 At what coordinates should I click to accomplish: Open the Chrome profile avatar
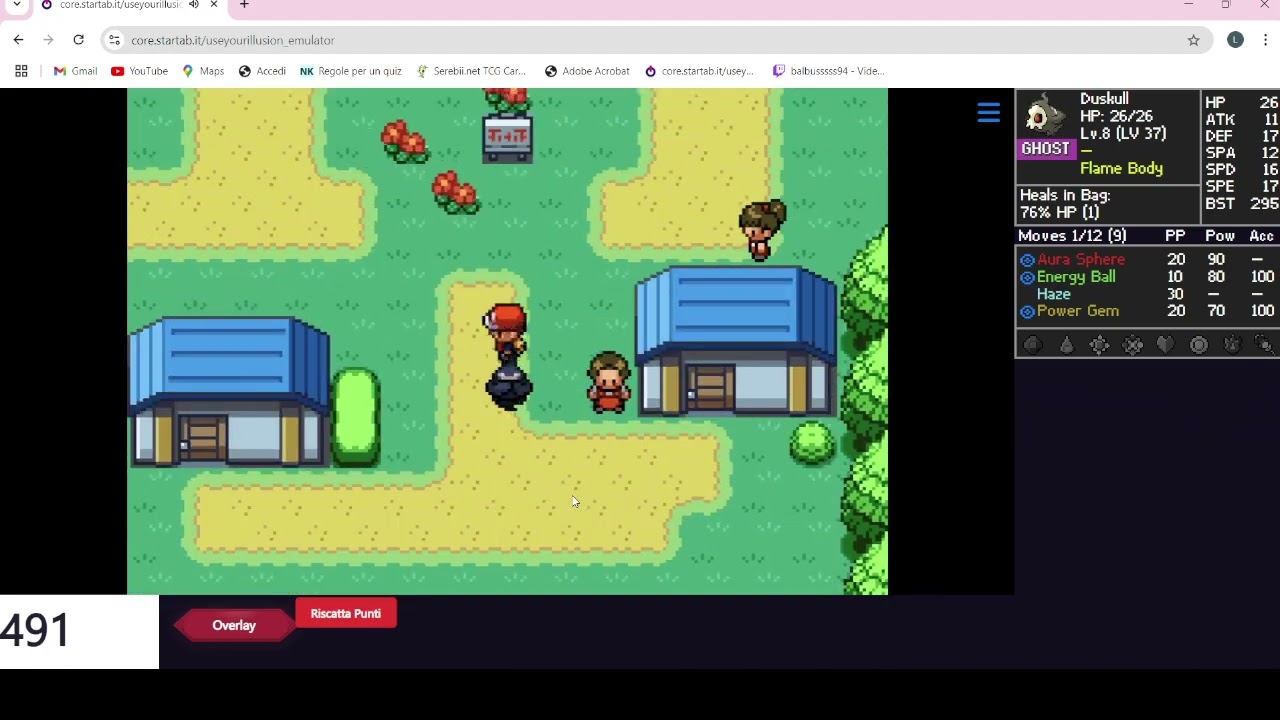1235,40
